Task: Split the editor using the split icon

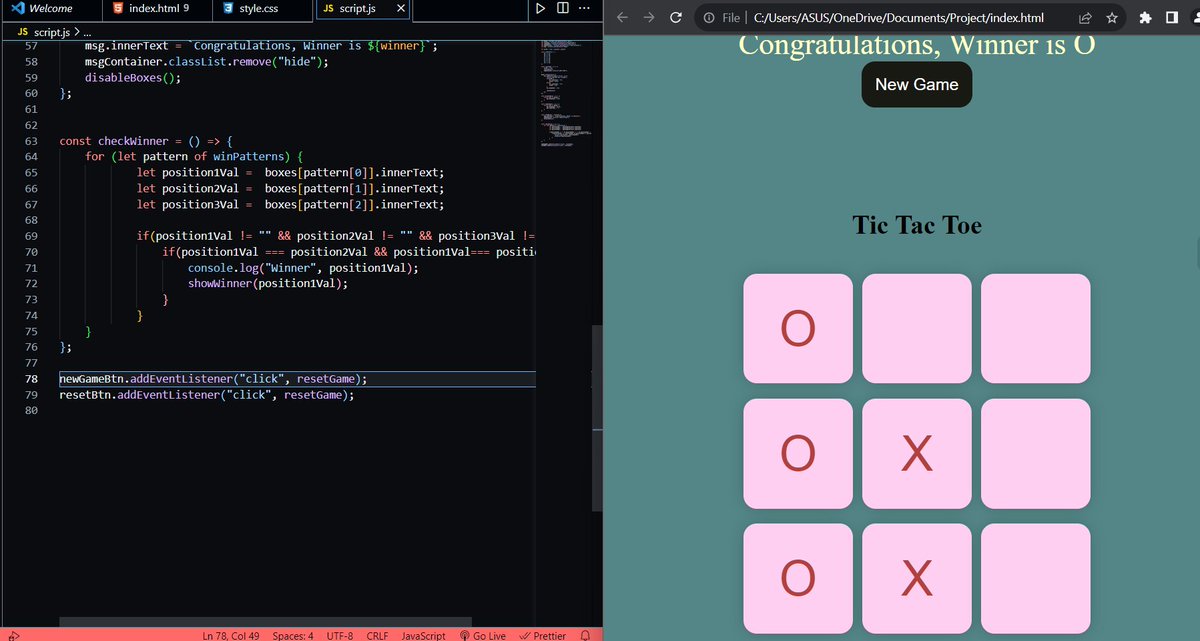Action: (x=562, y=9)
